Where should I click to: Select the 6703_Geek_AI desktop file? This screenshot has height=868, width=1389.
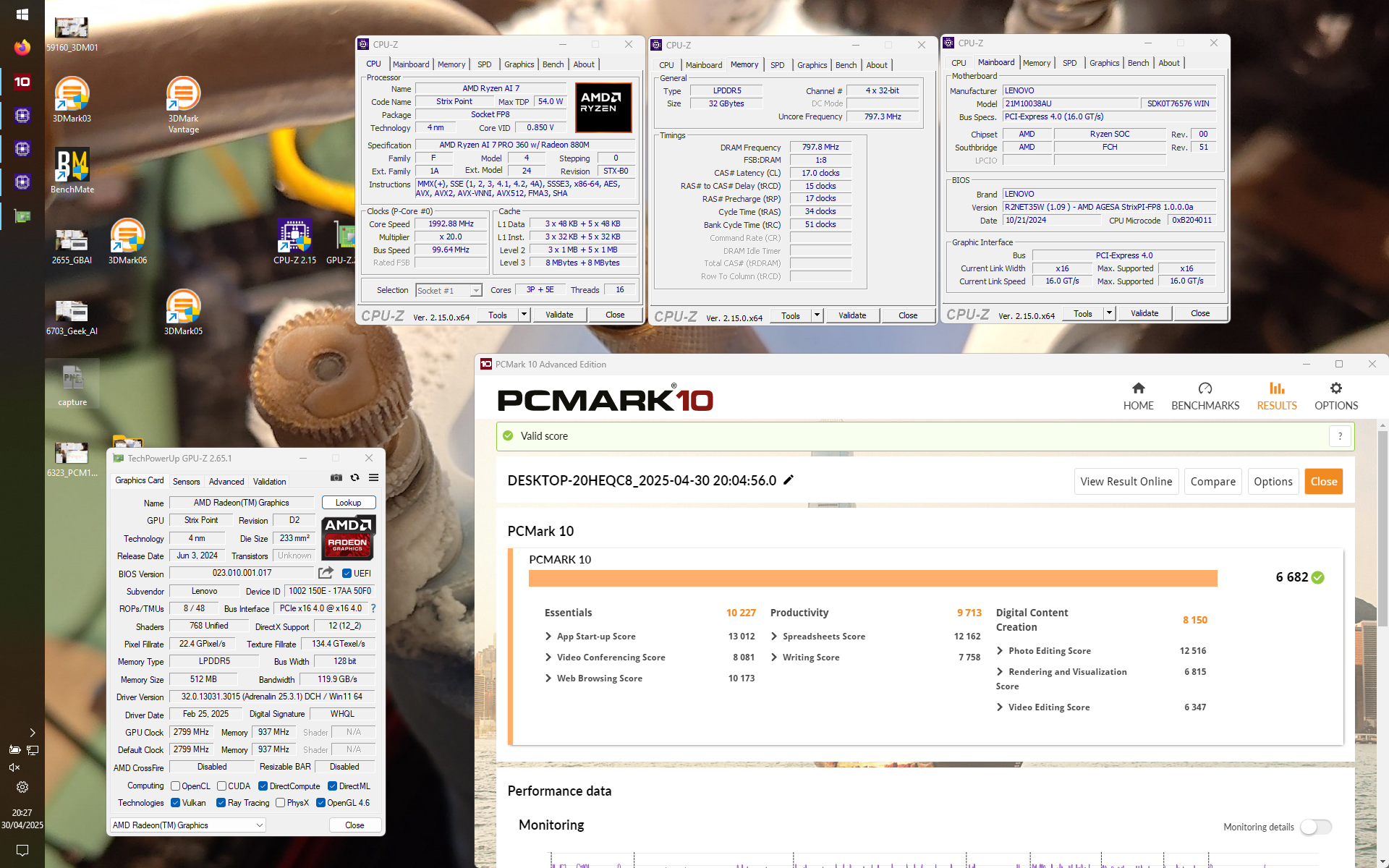coord(72,317)
